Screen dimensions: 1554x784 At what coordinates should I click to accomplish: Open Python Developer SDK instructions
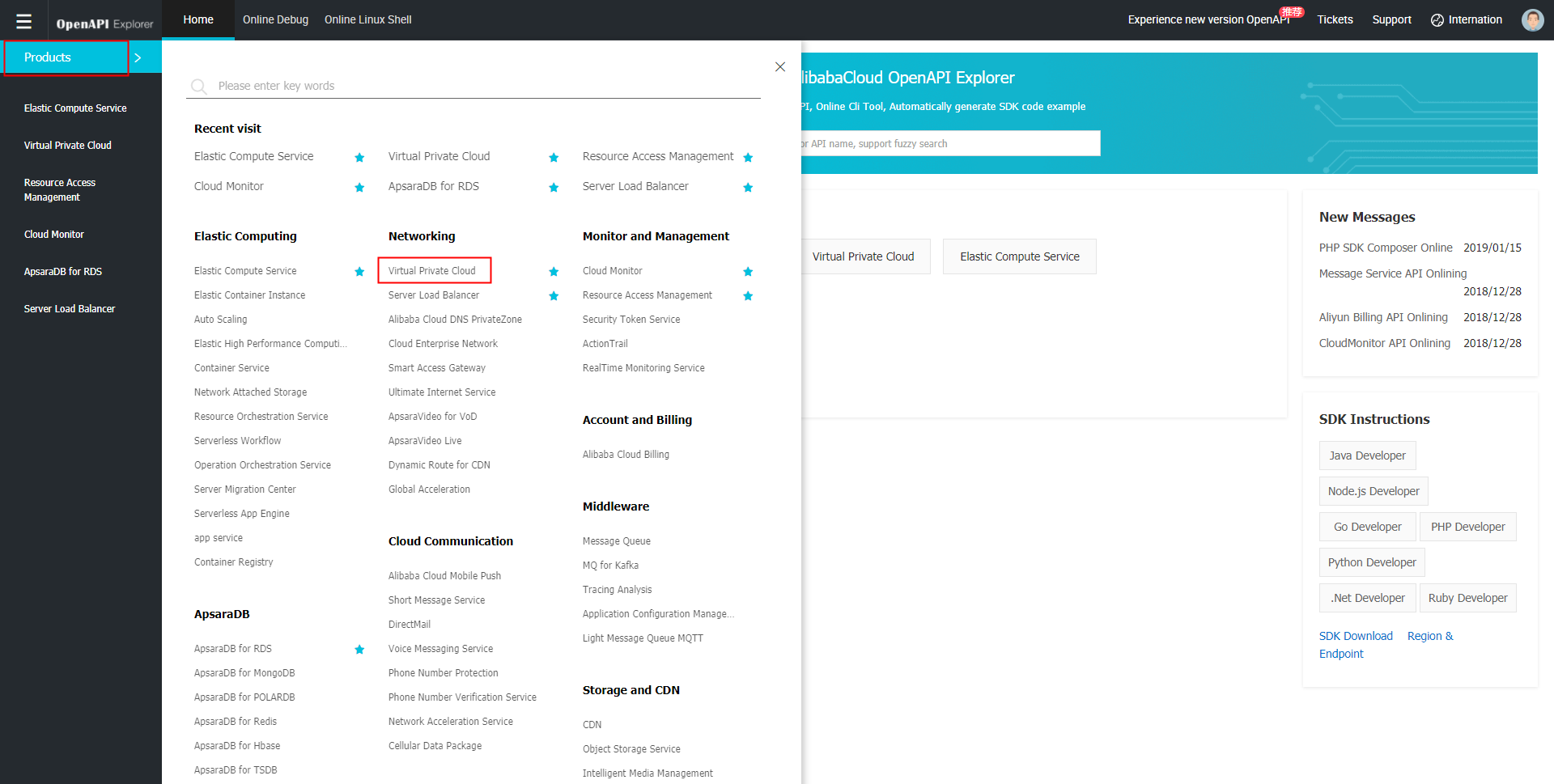tap(1372, 562)
